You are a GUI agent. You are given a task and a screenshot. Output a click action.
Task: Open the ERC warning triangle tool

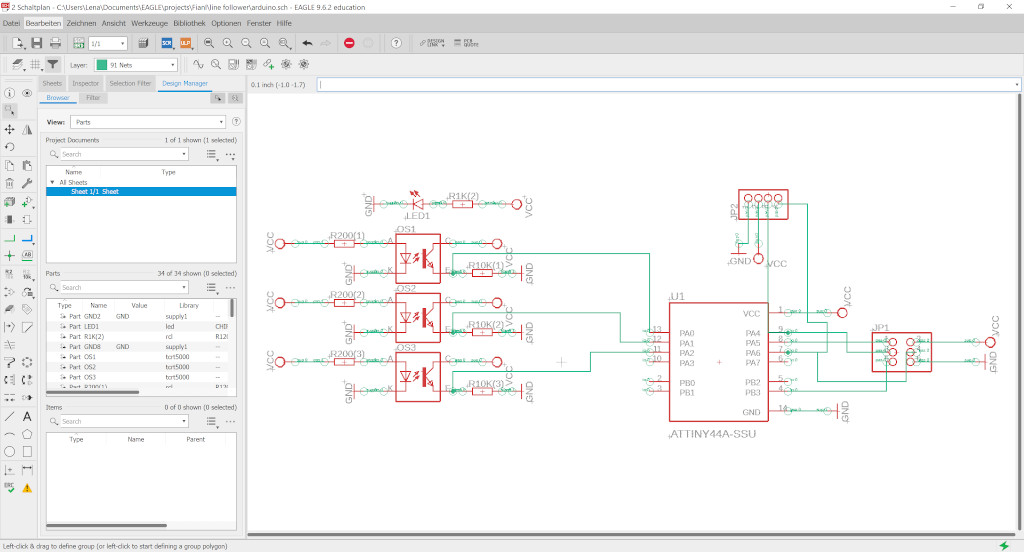27,488
